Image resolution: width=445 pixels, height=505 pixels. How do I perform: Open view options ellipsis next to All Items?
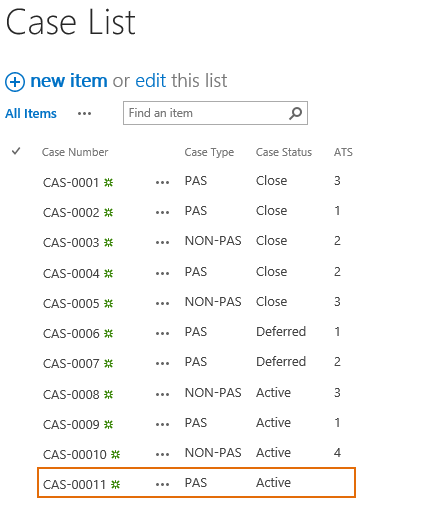click(84, 114)
